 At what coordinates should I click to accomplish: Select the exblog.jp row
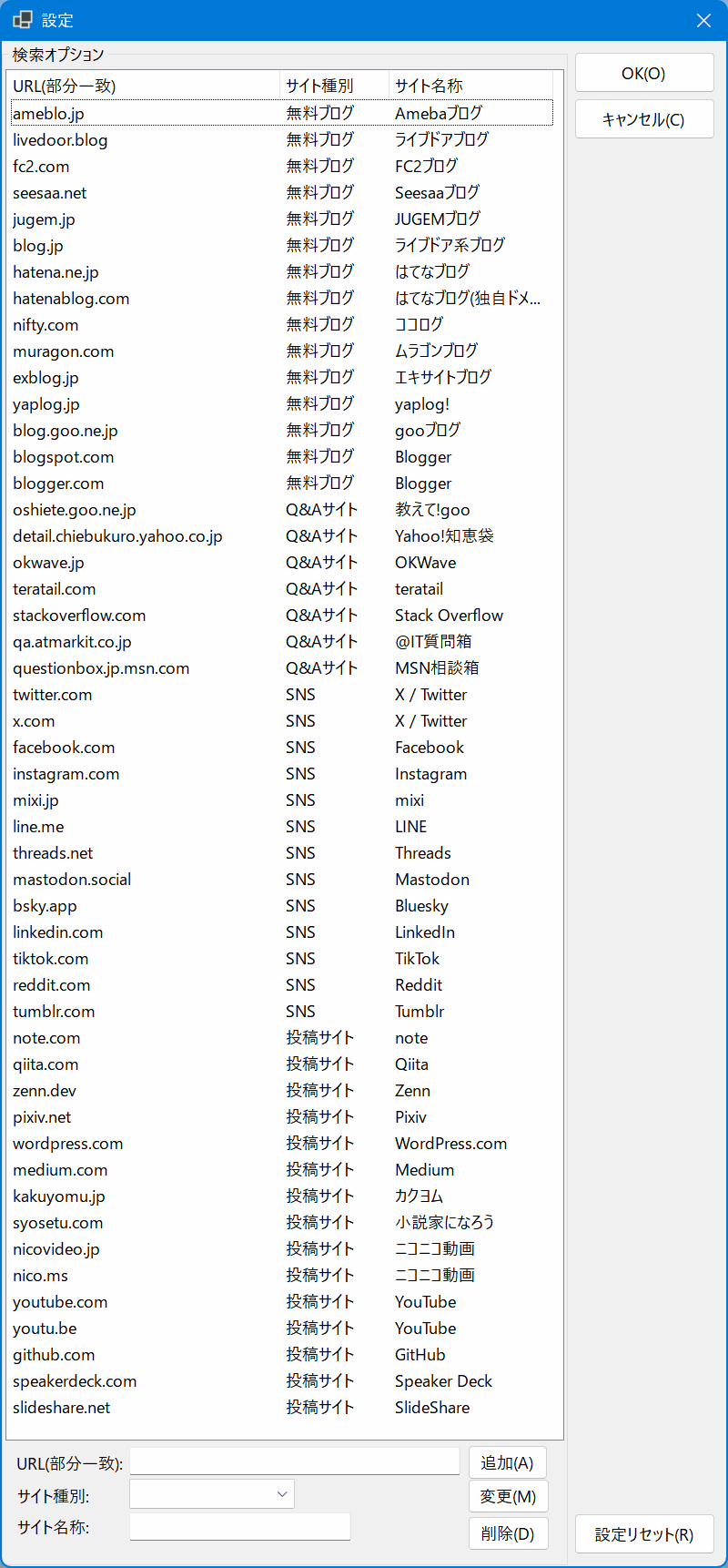pyautogui.click(x=281, y=377)
